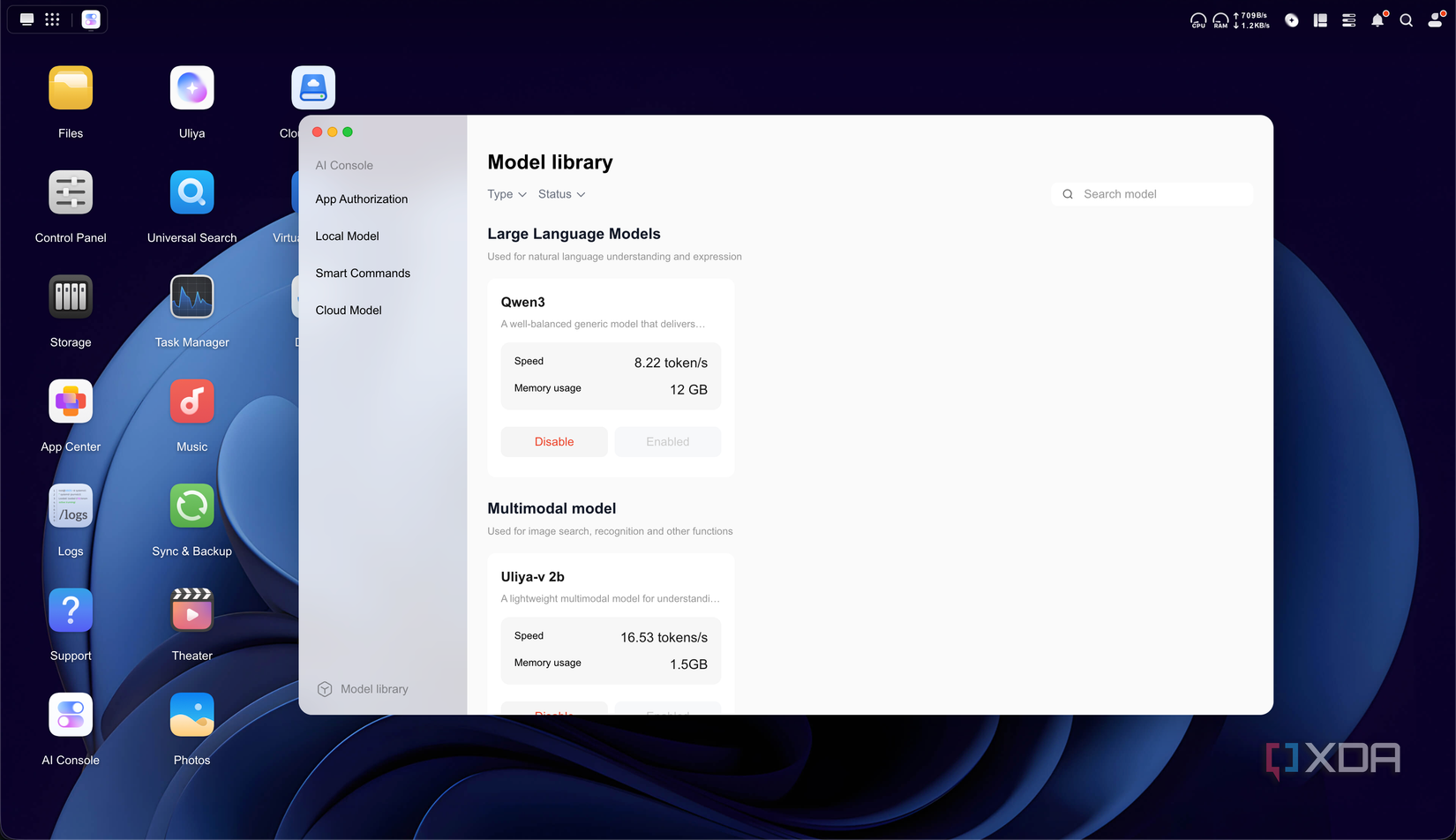Open App Center on the desktop
The image size is (1456, 840).
(x=71, y=401)
